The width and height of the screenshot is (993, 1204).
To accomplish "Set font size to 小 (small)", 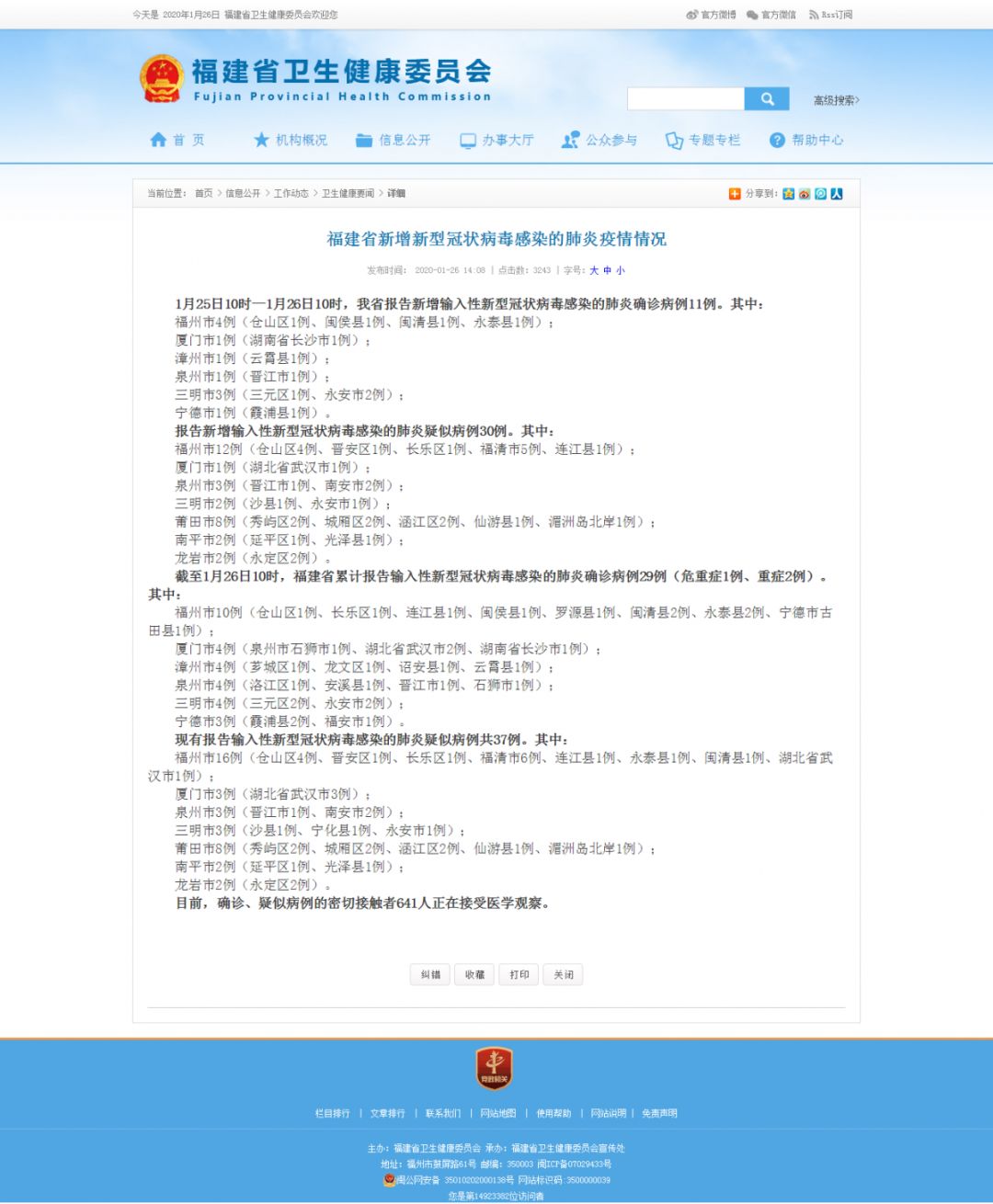I will 621,270.
